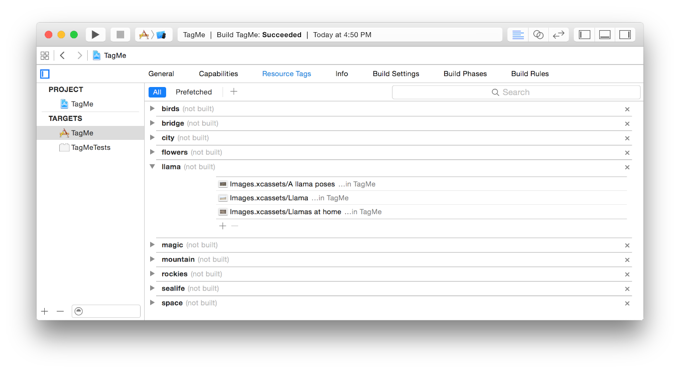Switch to Build Phases tab

pyautogui.click(x=465, y=74)
